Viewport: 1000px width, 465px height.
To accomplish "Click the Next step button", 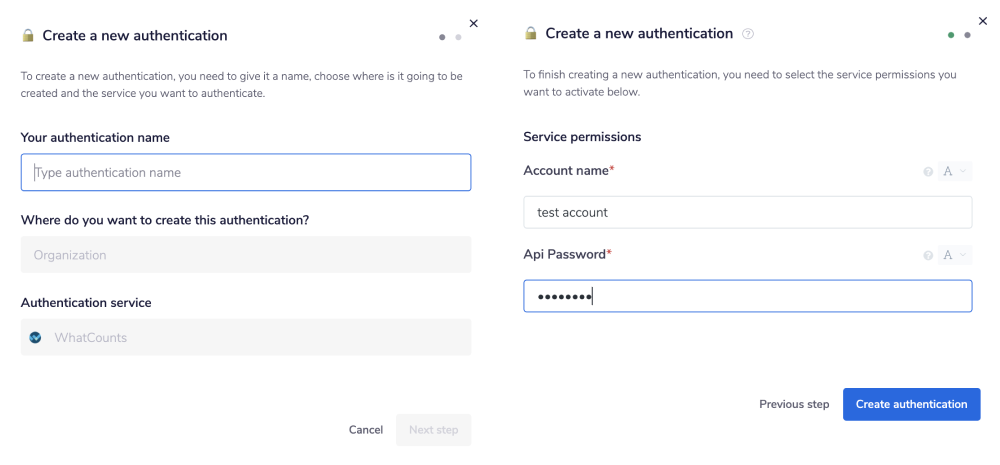I will click(433, 430).
